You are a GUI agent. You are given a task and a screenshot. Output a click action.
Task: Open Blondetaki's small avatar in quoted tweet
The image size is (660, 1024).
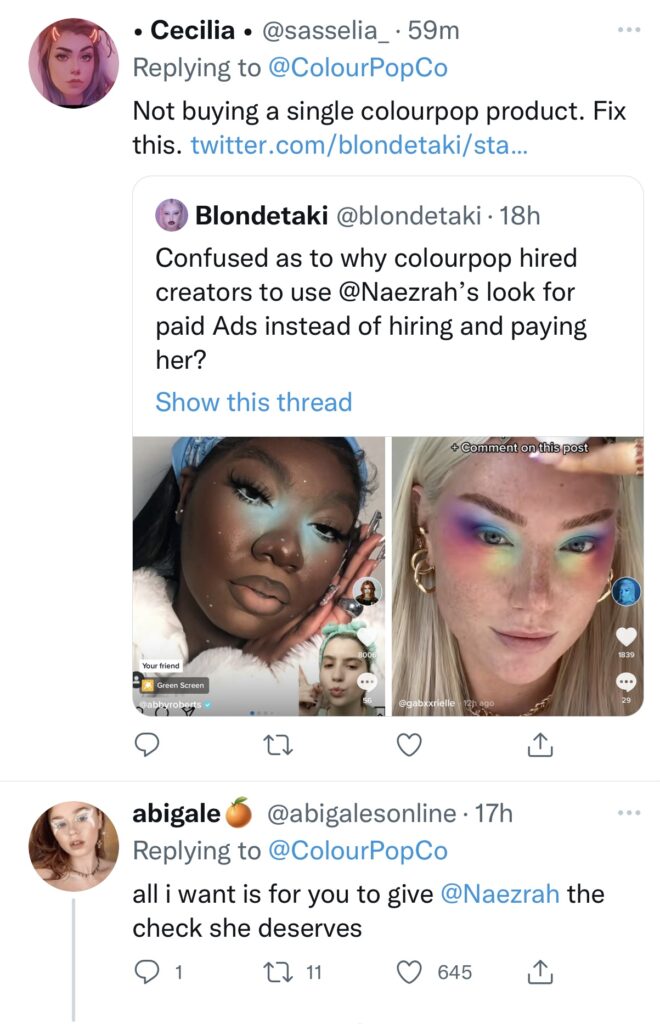click(172, 216)
